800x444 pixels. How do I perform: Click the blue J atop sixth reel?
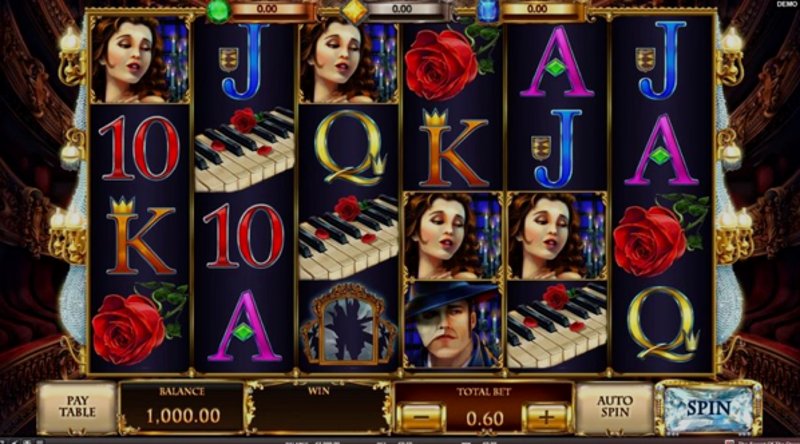click(x=661, y=60)
